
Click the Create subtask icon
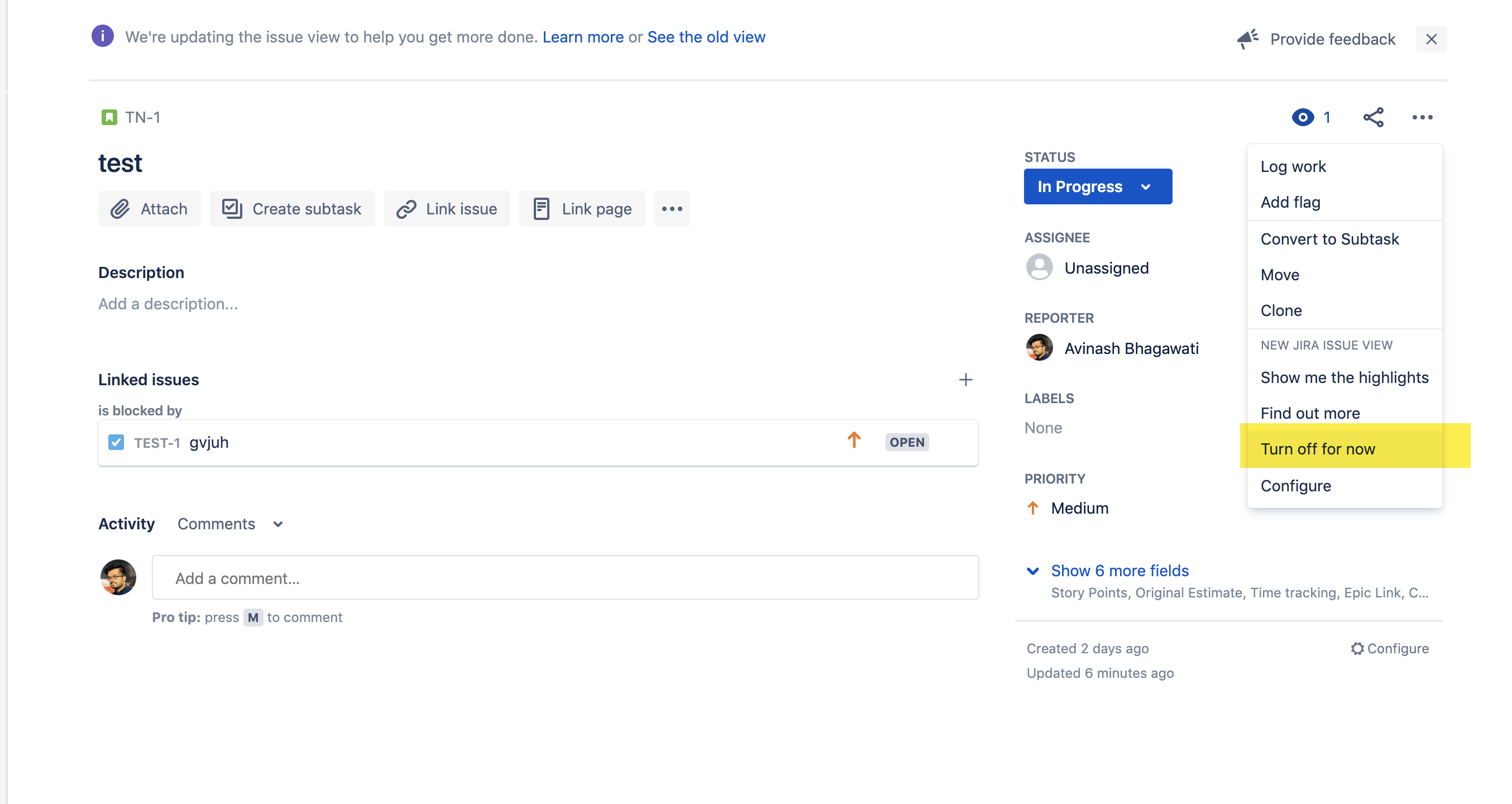coord(232,208)
